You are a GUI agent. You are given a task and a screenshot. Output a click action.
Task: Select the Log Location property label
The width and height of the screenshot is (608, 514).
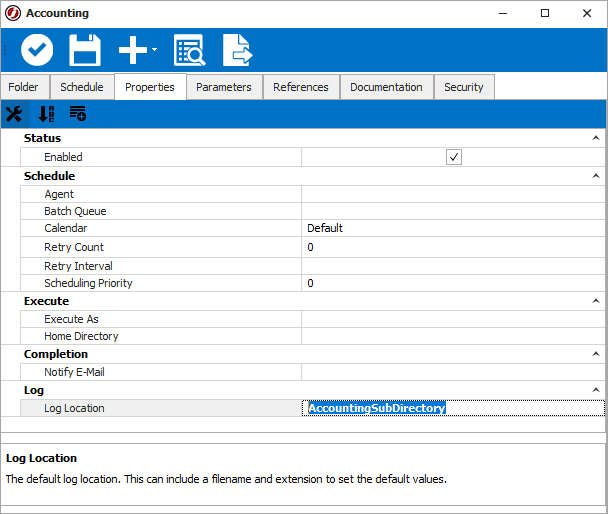tap(74, 408)
